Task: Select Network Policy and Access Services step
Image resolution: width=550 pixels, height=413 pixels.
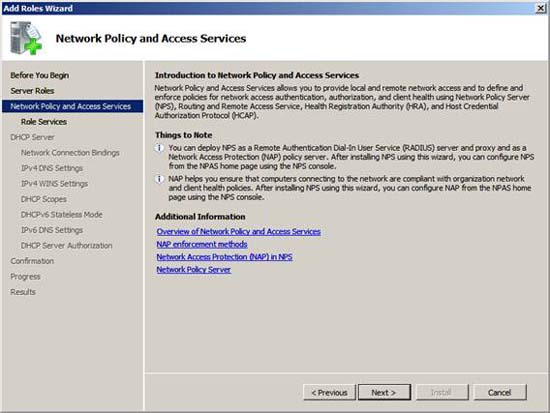Action: pyautogui.click(x=73, y=106)
